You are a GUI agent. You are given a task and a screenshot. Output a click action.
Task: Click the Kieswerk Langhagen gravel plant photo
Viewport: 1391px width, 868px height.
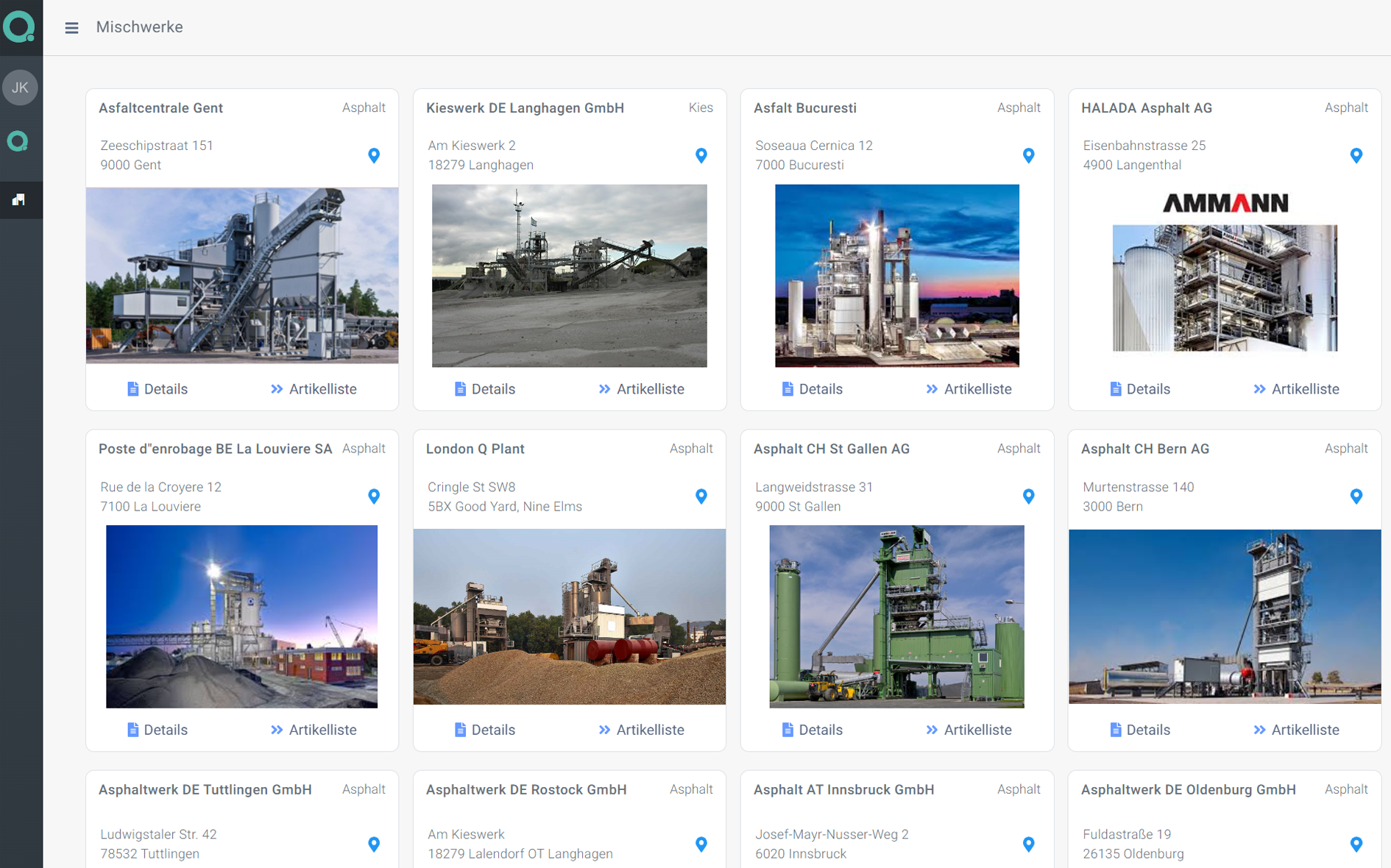pyautogui.click(x=570, y=276)
